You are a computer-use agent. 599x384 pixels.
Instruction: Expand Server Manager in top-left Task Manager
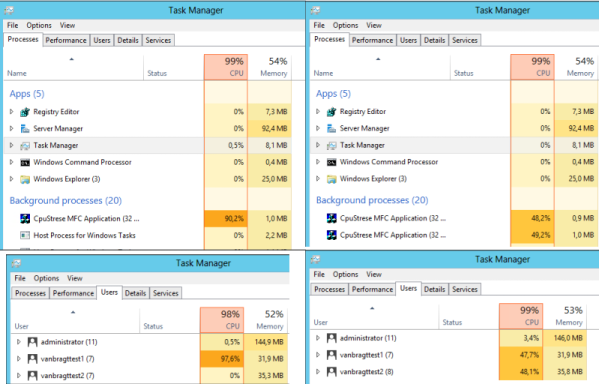click(11, 129)
